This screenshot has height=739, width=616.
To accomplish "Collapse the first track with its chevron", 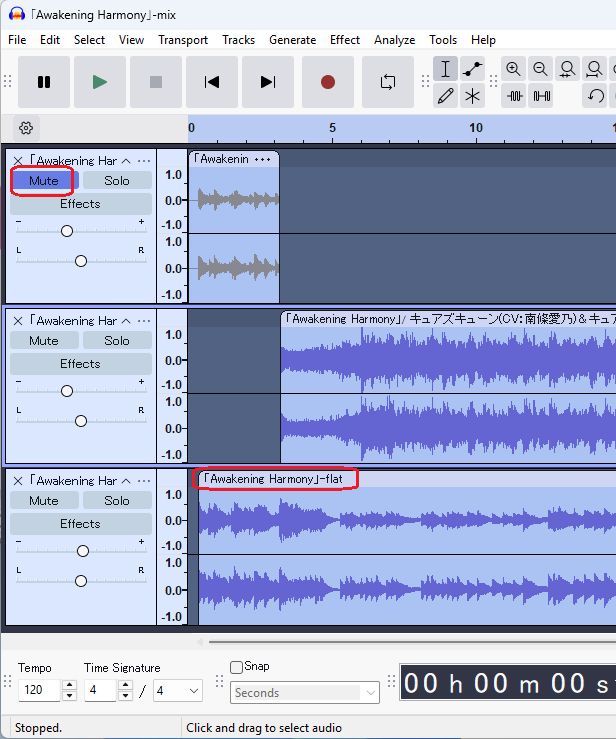I will coord(126,161).
